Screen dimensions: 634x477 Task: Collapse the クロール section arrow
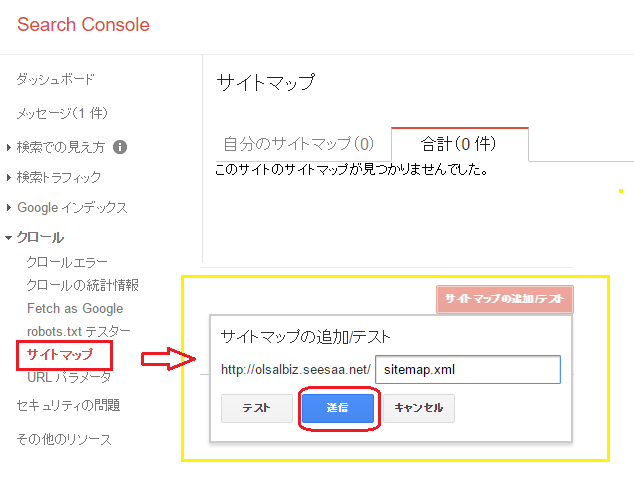pos(8,238)
